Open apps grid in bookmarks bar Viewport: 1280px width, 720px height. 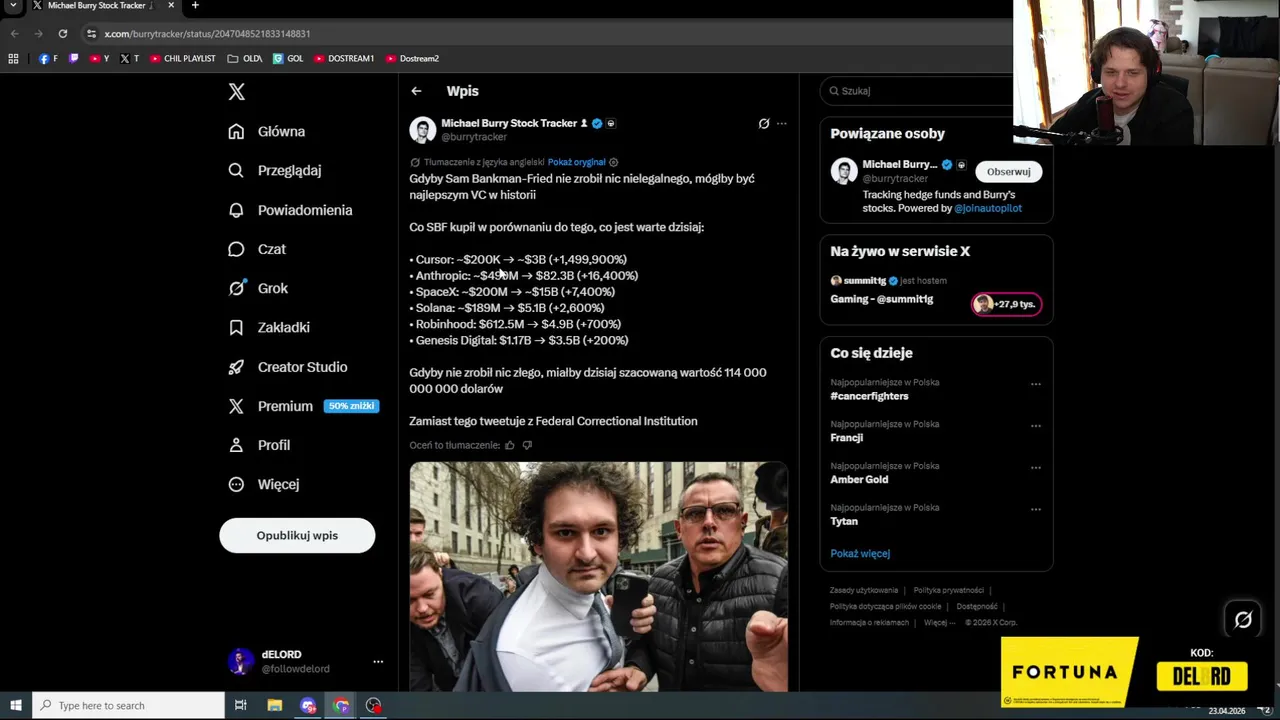13,58
